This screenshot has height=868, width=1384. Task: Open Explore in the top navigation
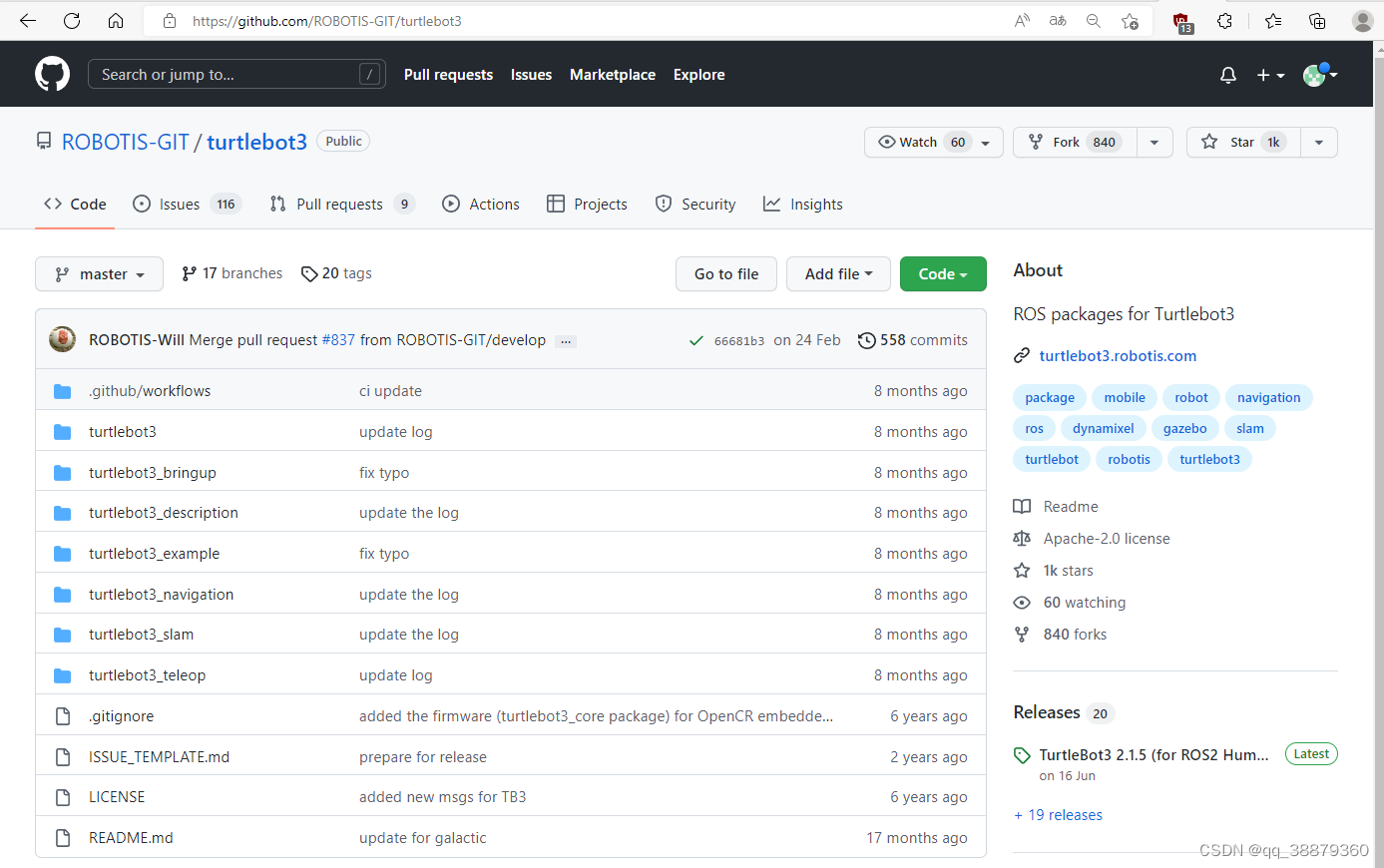(699, 75)
